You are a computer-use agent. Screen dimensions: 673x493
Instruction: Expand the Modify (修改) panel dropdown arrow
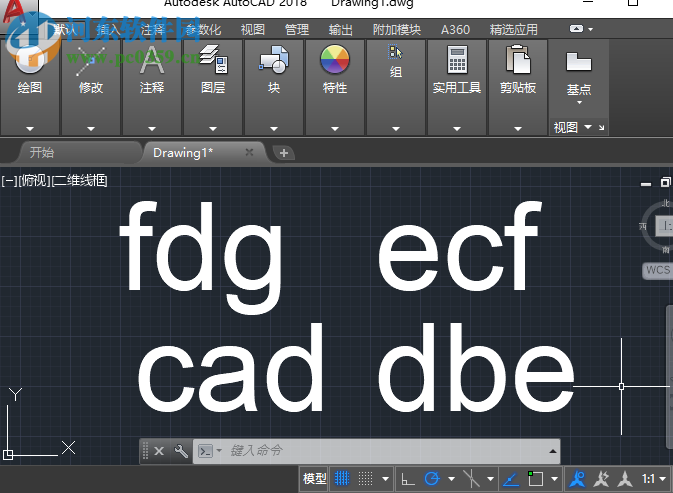tap(91, 129)
